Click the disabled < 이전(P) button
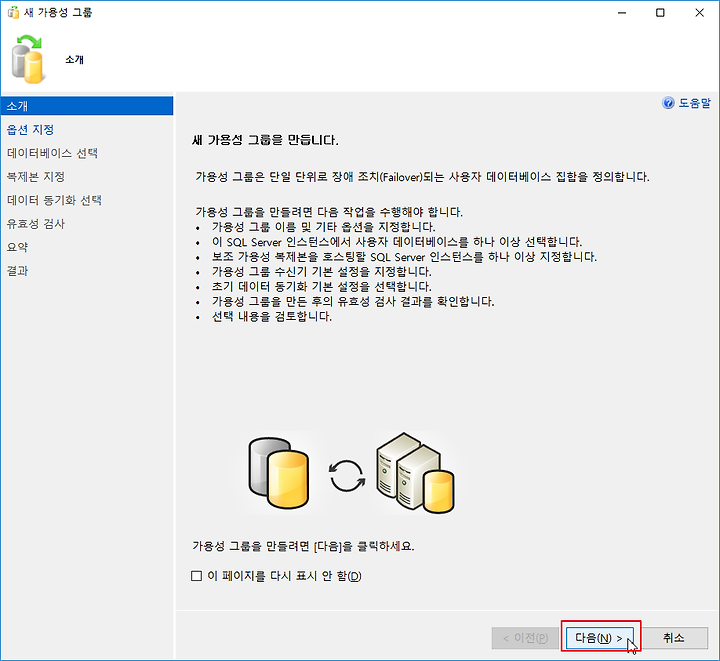The image size is (720, 661). tap(525, 638)
